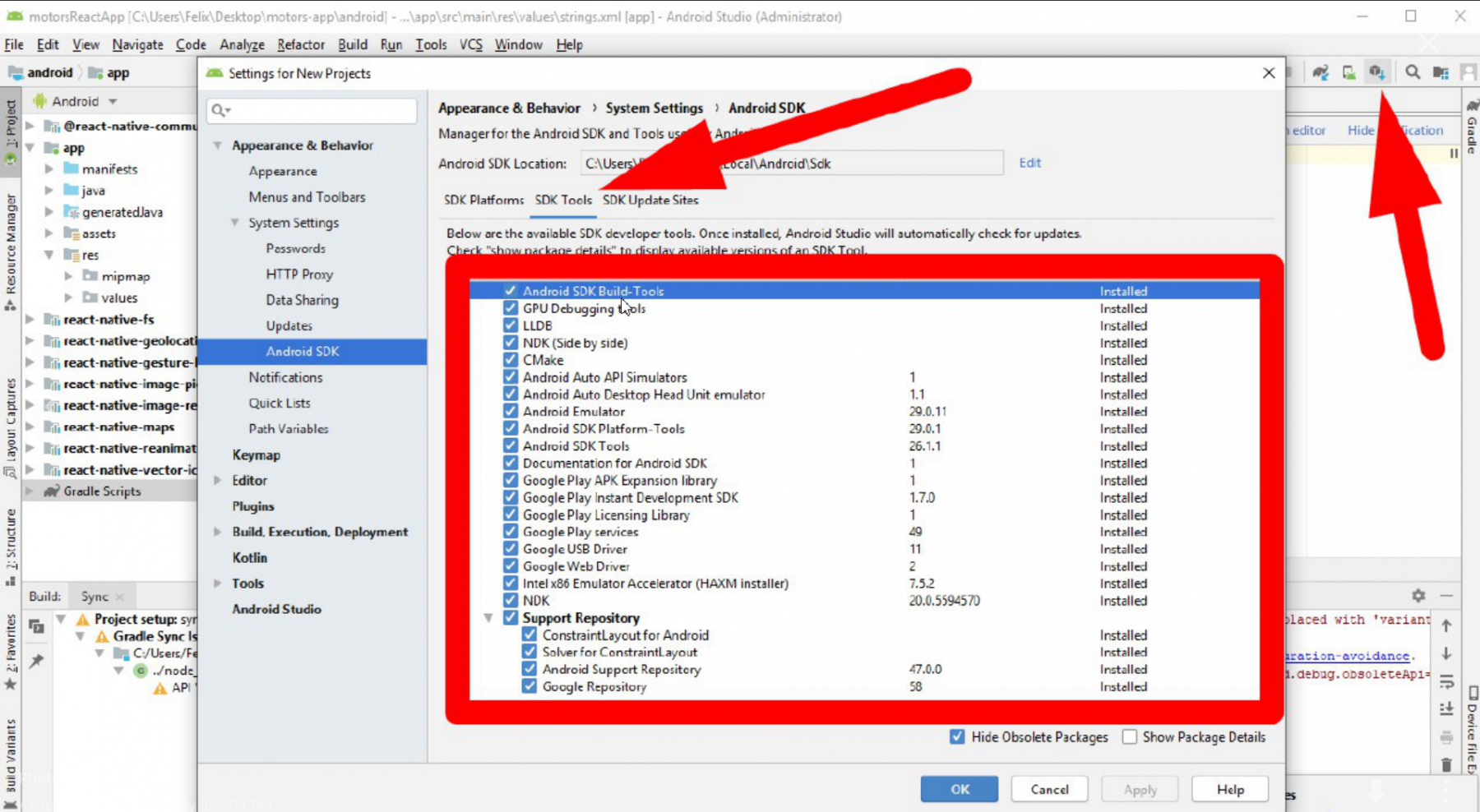Switch to SDK Update Sites tab
The height and width of the screenshot is (812, 1480).
[650, 200]
